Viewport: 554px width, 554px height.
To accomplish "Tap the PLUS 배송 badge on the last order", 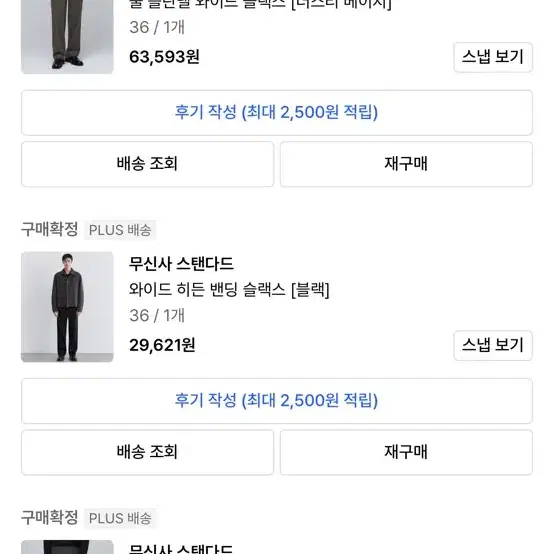I will coord(120,519).
